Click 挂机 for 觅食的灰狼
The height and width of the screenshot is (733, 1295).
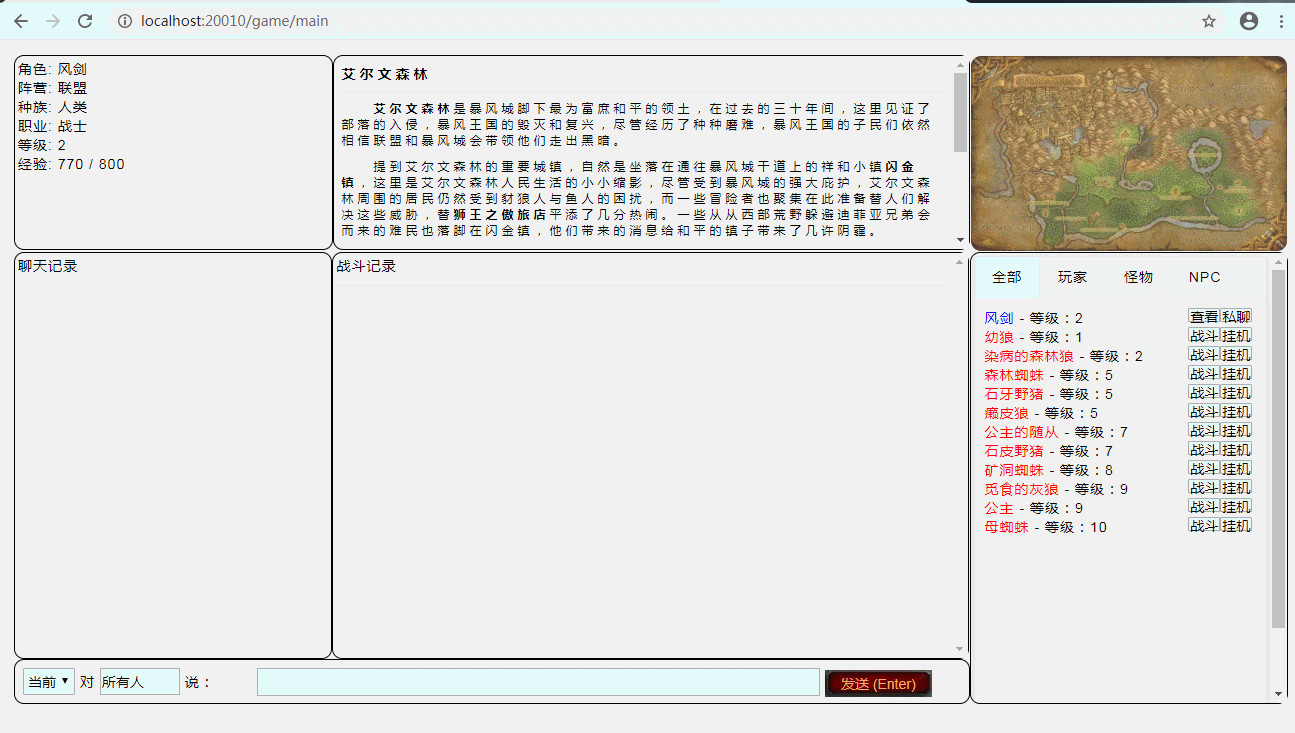click(1236, 487)
